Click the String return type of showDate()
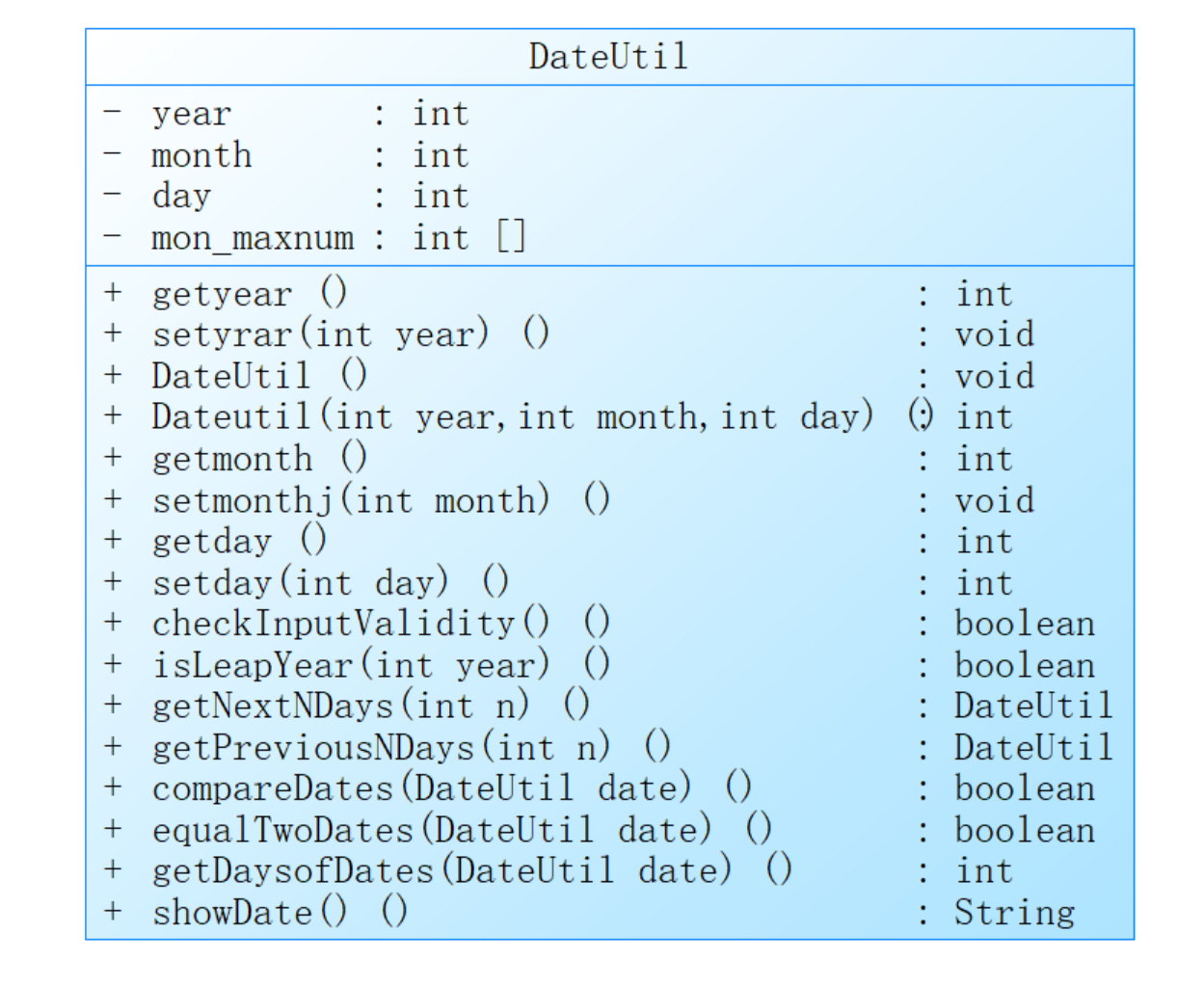The image size is (1204, 987). pos(1014,913)
